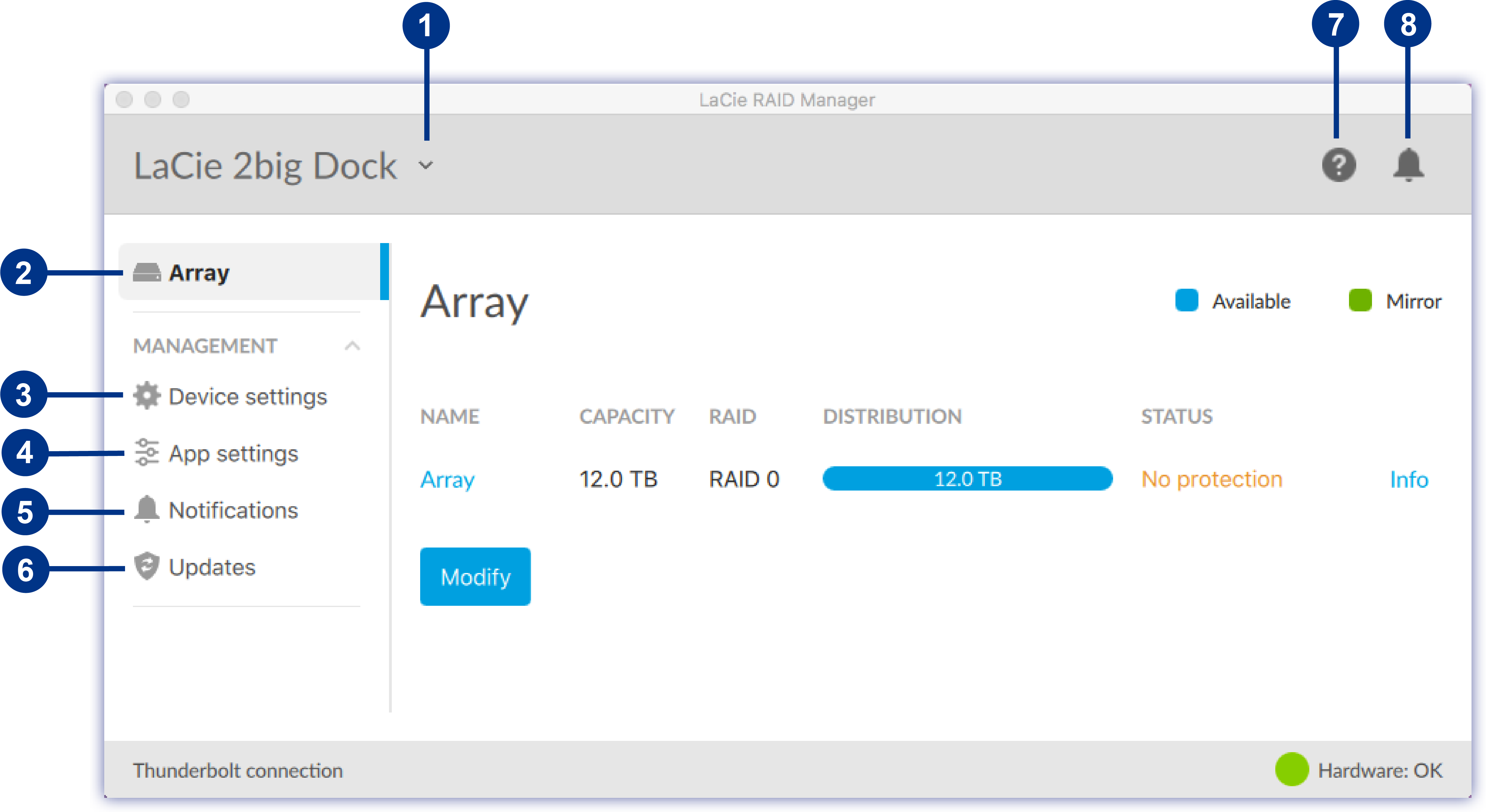Click the blue Available legend swatch
The height and width of the screenshot is (812, 1486).
click(1186, 300)
